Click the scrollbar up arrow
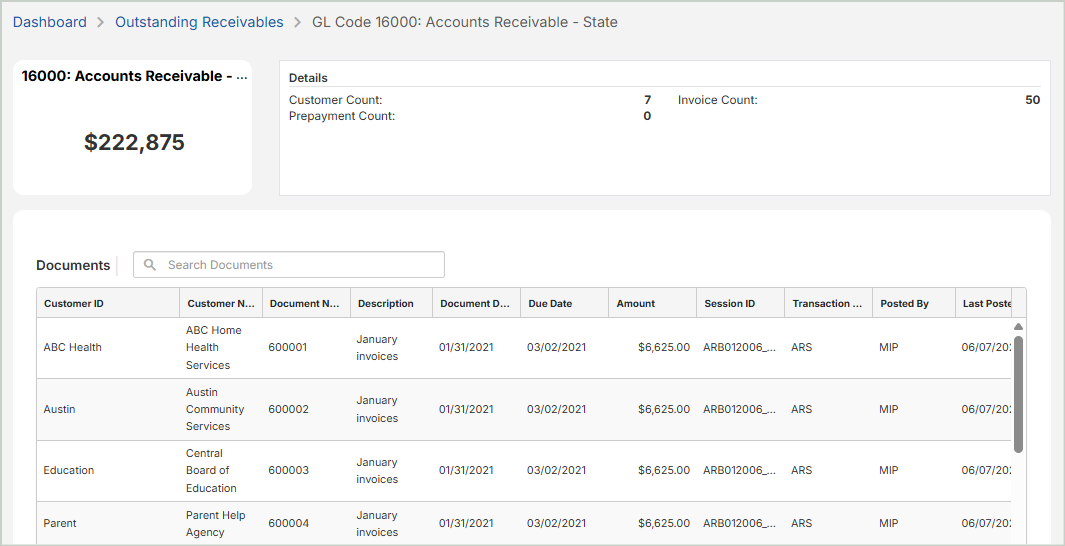 pyautogui.click(x=1018, y=327)
